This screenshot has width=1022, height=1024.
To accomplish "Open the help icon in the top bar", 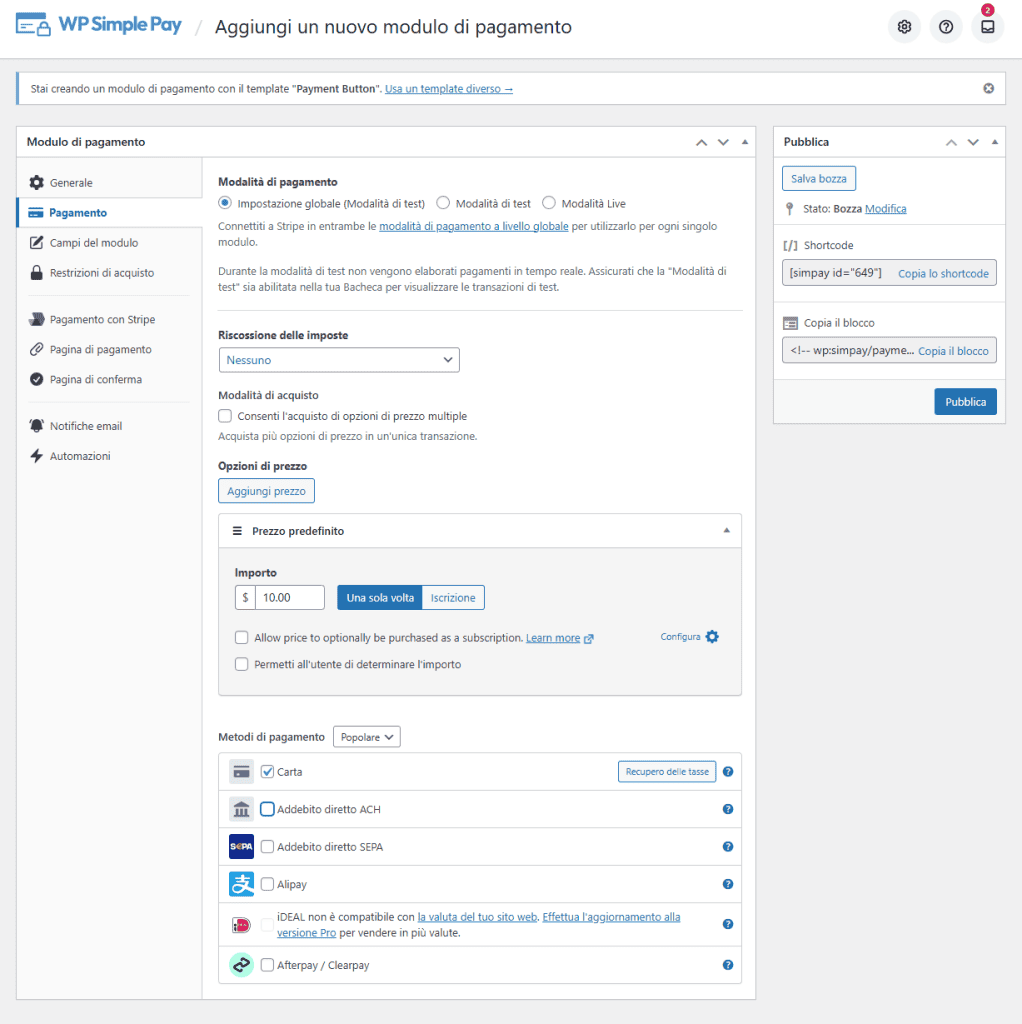I will (x=945, y=26).
